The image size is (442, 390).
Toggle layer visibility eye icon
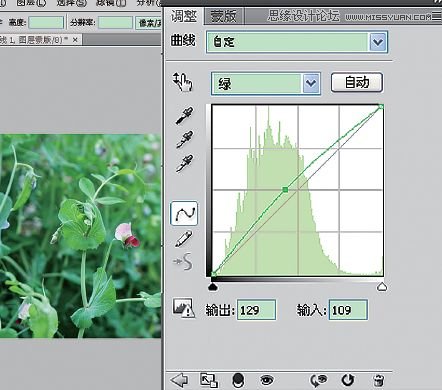(x=267, y=380)
